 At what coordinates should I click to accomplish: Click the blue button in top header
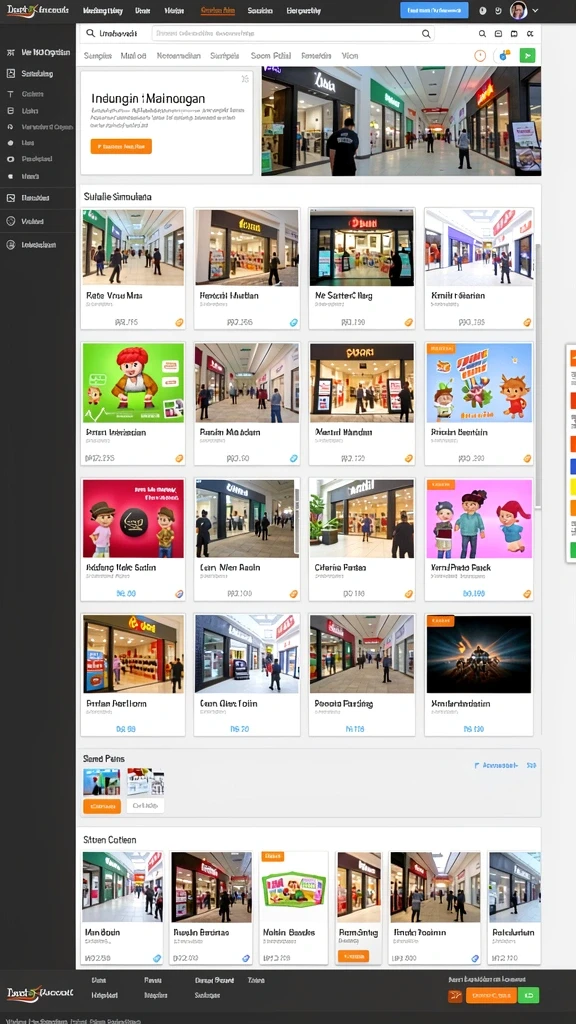coord(434,10)
